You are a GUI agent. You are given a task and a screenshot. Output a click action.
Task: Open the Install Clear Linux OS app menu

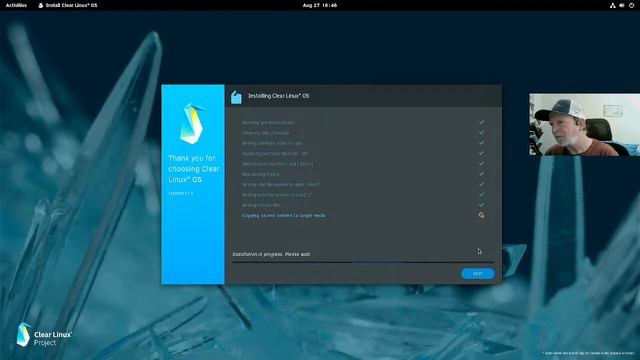[x=68, y=5]
